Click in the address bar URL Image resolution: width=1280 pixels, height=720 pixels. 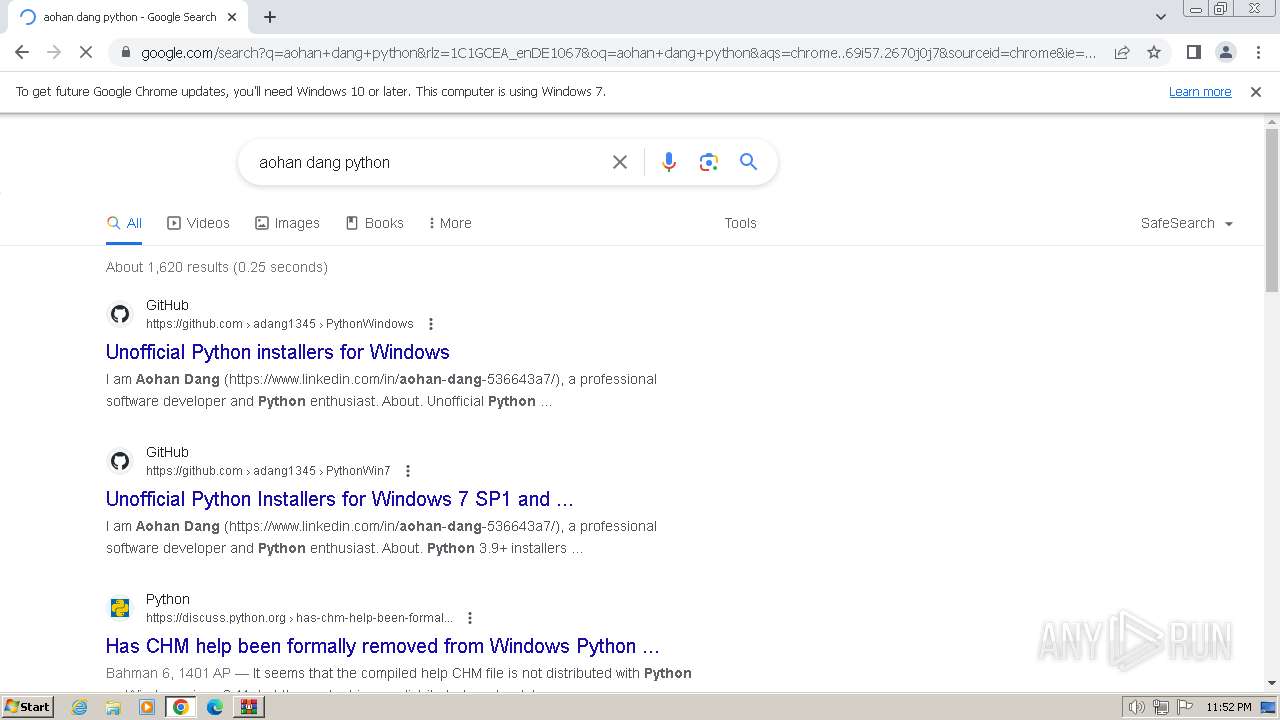(x=618, y=52)
